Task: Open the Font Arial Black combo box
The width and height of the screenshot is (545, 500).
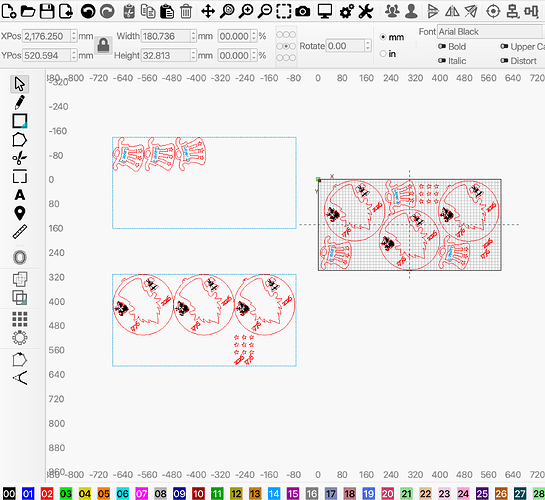Action: [x=491, y=32]
